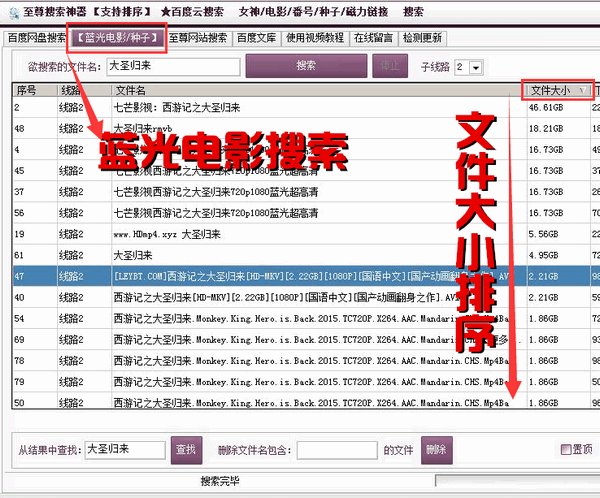Switch to 【蓝光电影/种子】 tab
This screenshot has width=600, height=498.
117,38
